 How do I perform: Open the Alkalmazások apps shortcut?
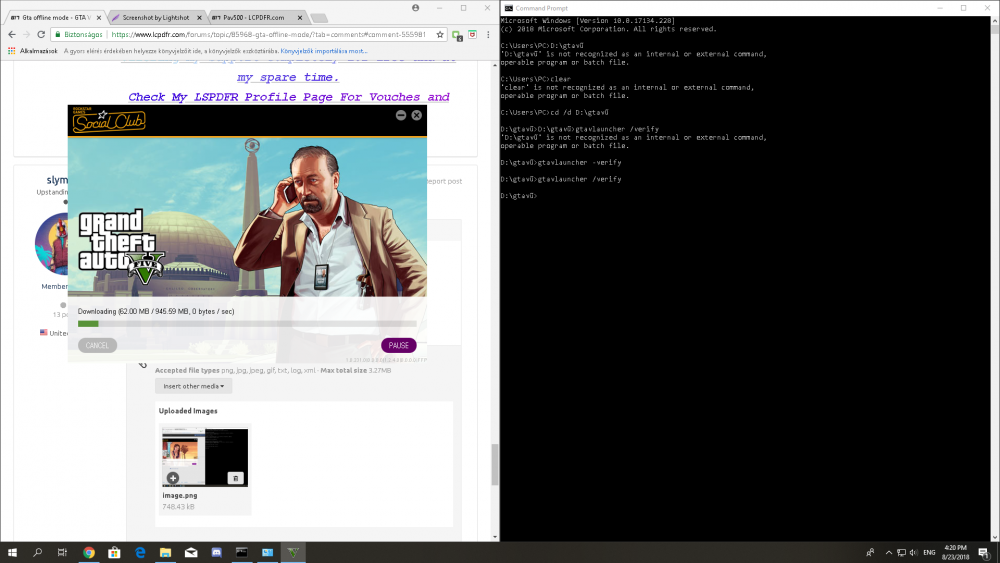point(33,51)
